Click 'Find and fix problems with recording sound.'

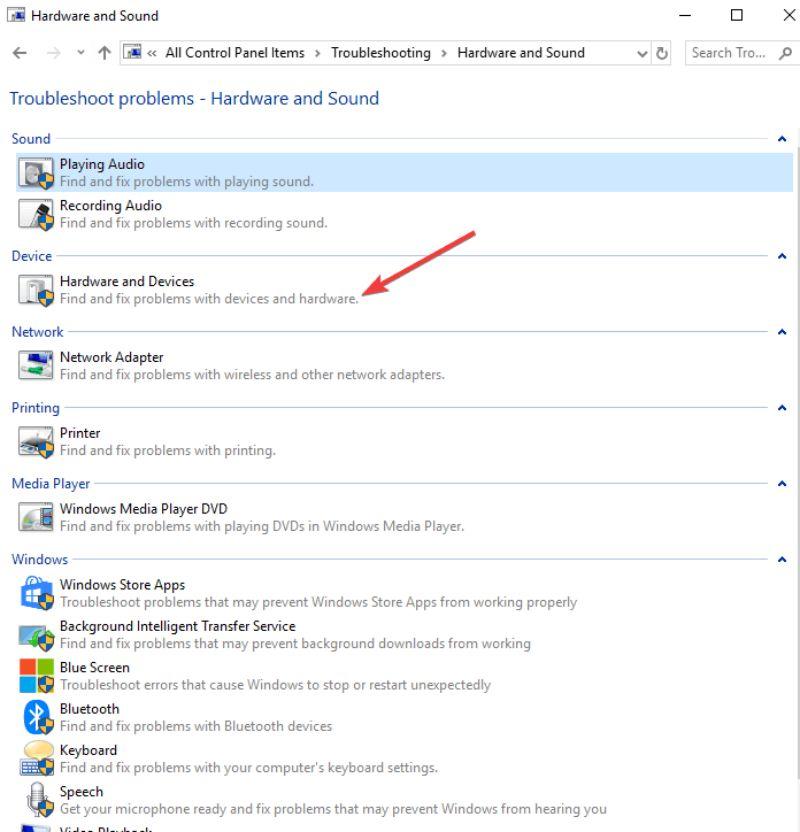[194, 223]
